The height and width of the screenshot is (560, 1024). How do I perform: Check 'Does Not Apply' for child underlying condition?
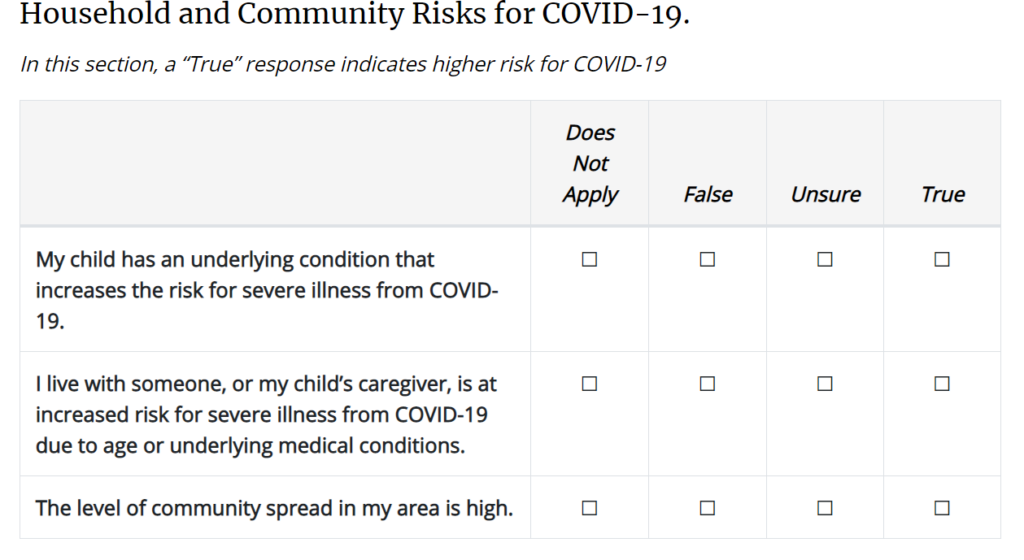pos(589,260)
